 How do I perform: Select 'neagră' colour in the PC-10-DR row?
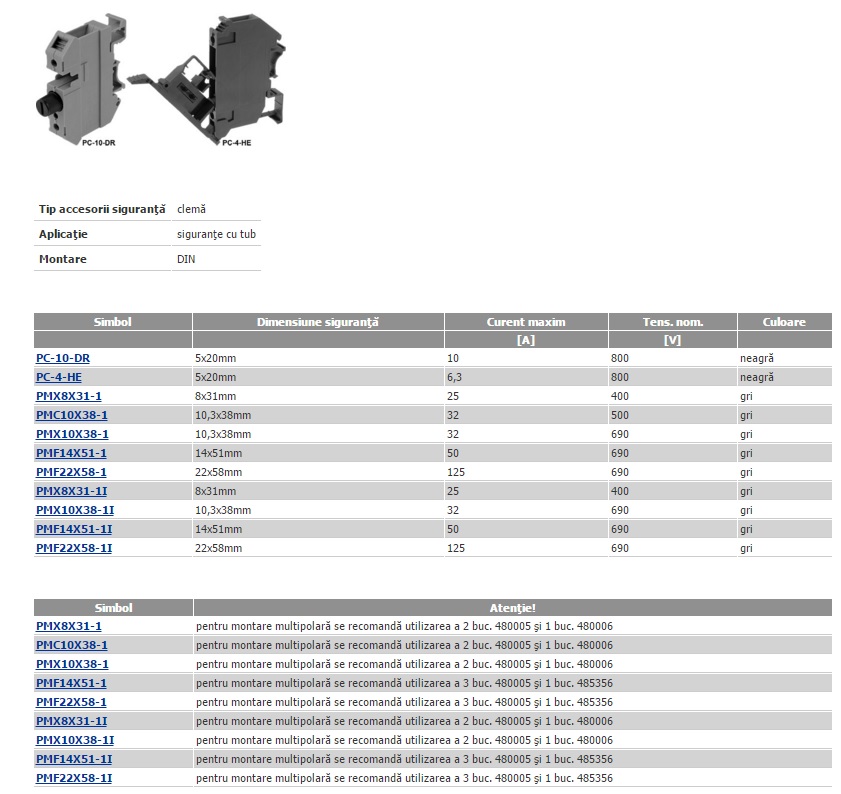(x=757, y=358)
